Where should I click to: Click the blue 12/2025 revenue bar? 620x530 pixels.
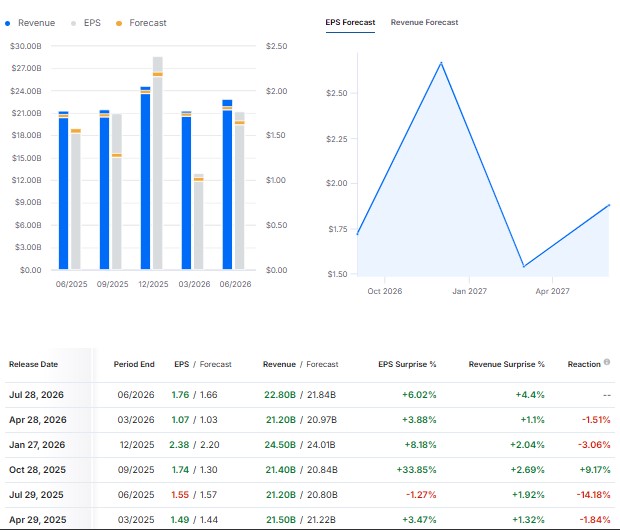(146, 178)
